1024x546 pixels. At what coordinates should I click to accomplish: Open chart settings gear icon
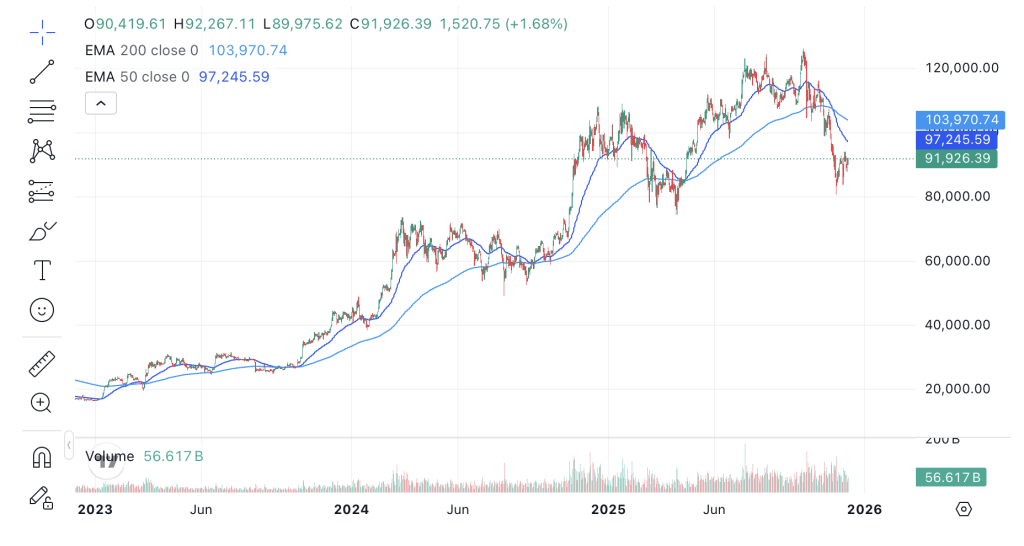coord(963,509)
